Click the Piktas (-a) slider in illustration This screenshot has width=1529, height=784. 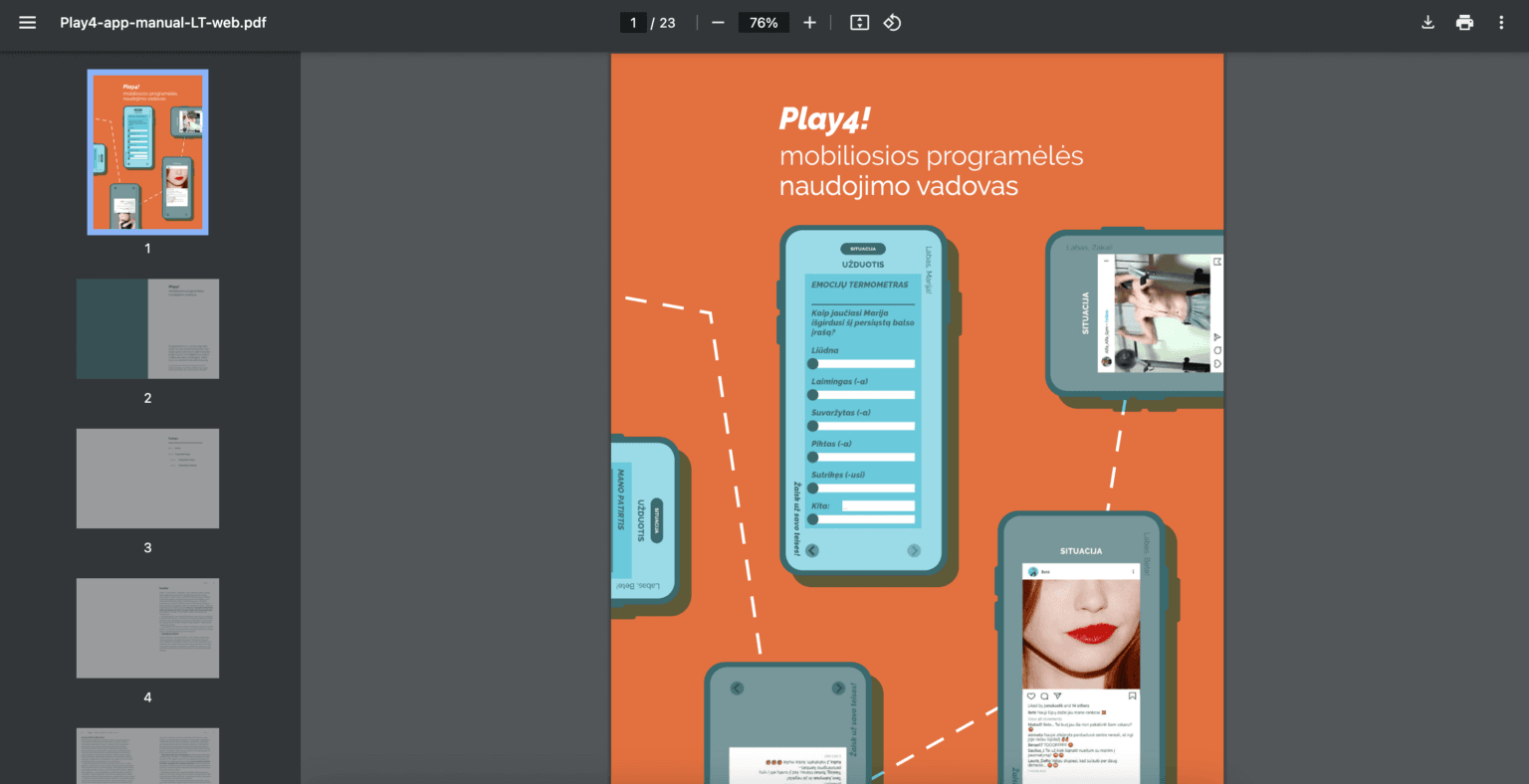[x=862, y=457]
